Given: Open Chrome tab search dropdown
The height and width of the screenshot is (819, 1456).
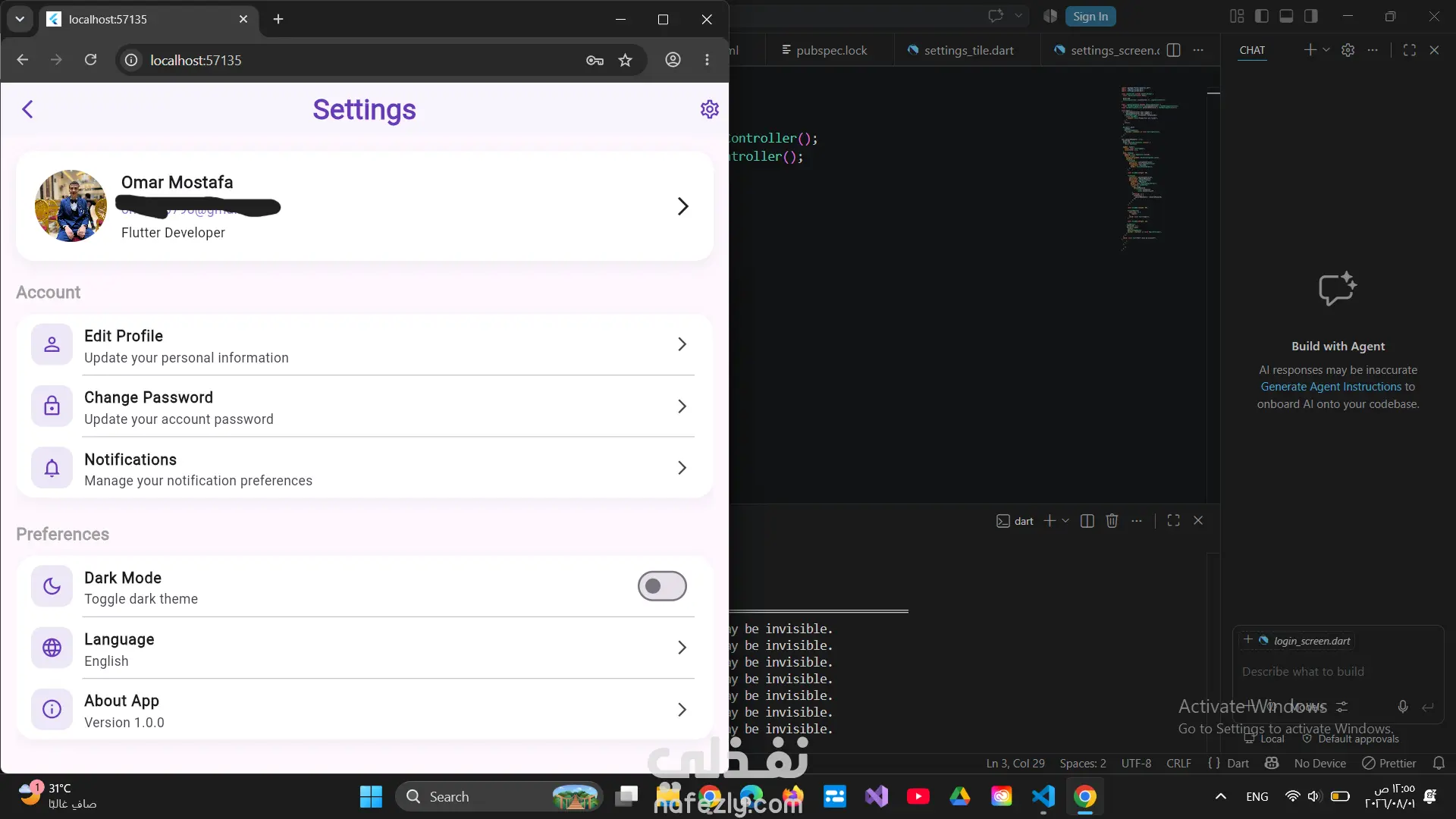Looking at the screenshot, I should pyautogui.click(x=20, y=19).
